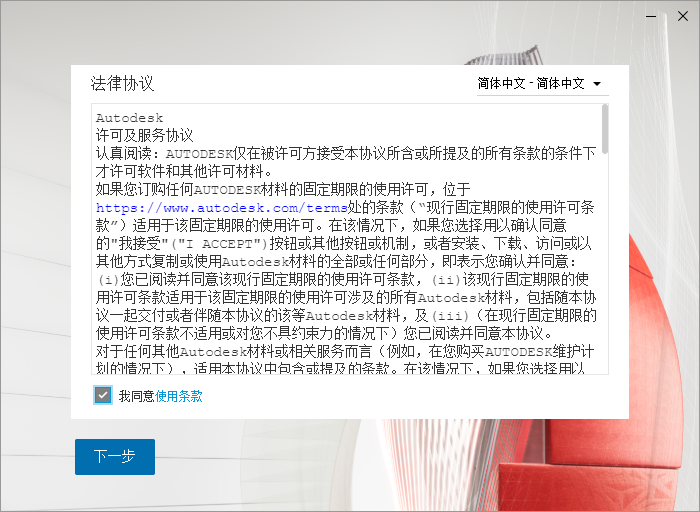Click the line starting 认真阅读
This screenshot has height=512, width=700.
pos(346,154)
